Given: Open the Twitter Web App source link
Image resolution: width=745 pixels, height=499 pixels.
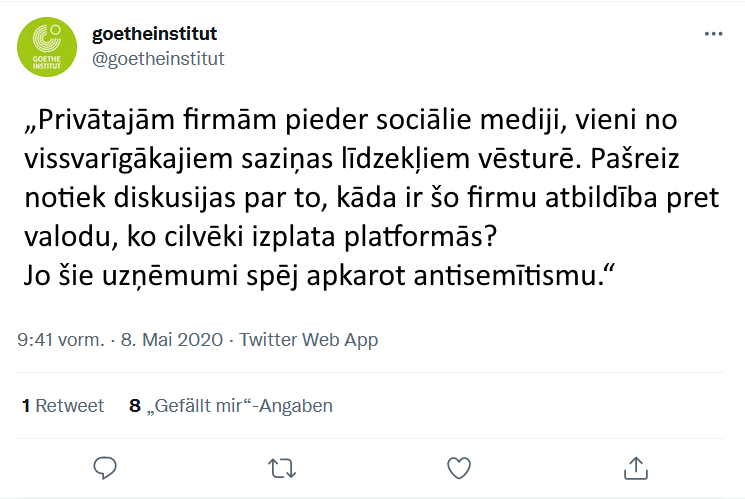Looking at the screenshot, I should [309, 340].
